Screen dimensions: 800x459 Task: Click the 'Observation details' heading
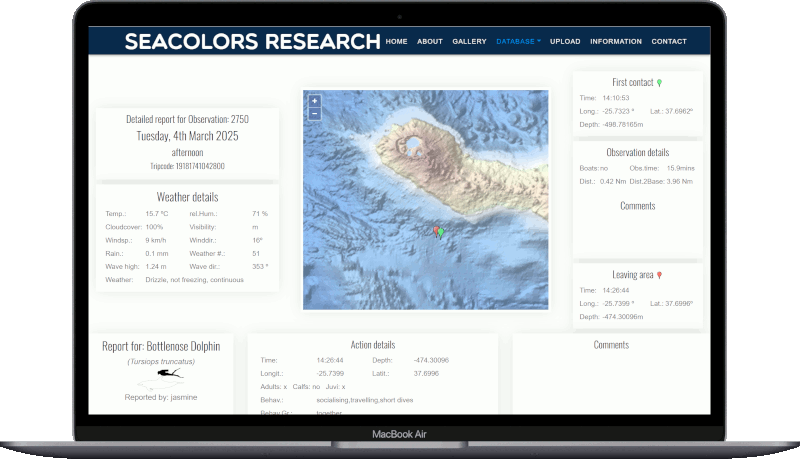click(638, 152)
